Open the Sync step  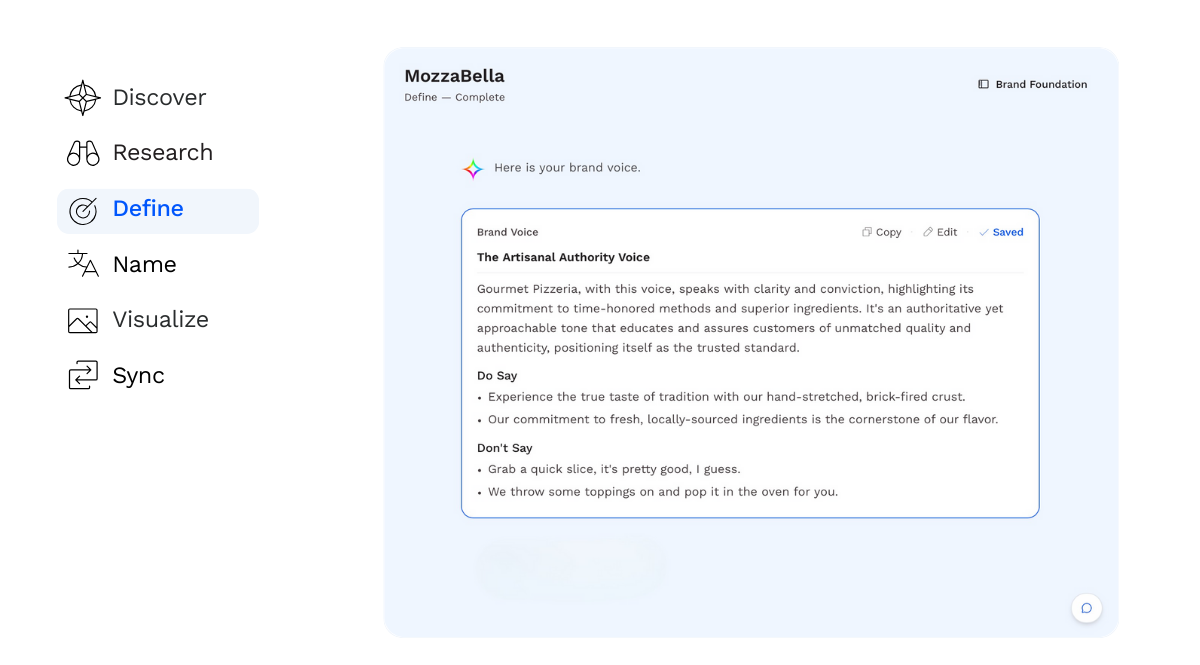[138, 376]
